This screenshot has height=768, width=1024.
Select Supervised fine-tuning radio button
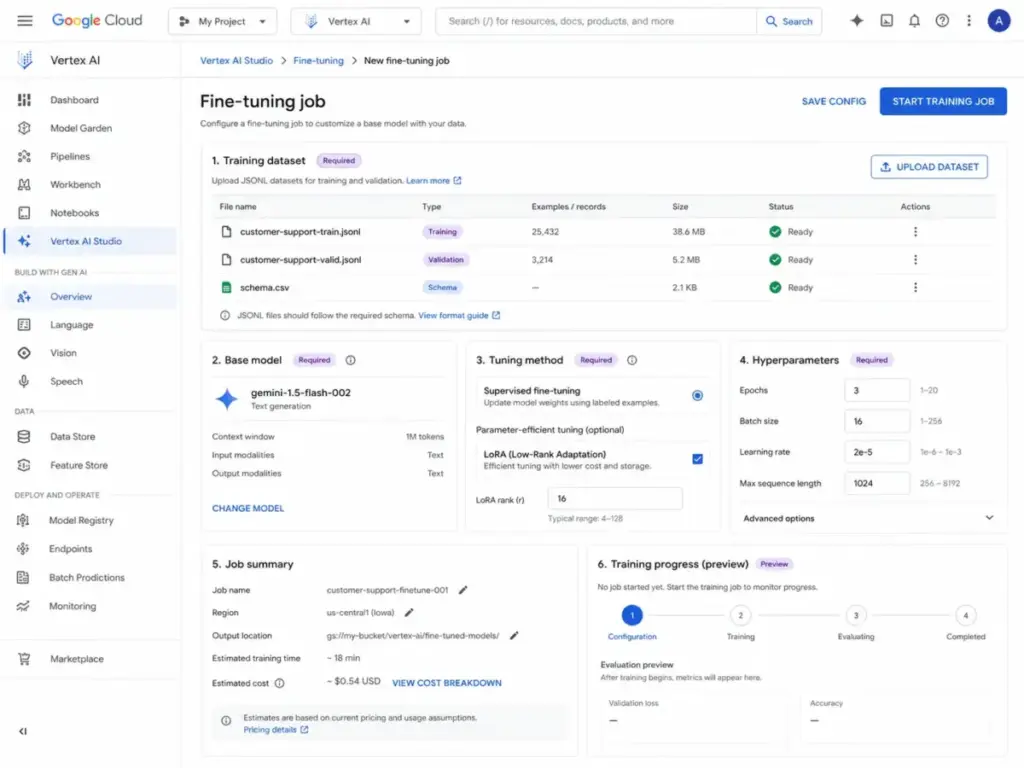click(x=697, y=395)
